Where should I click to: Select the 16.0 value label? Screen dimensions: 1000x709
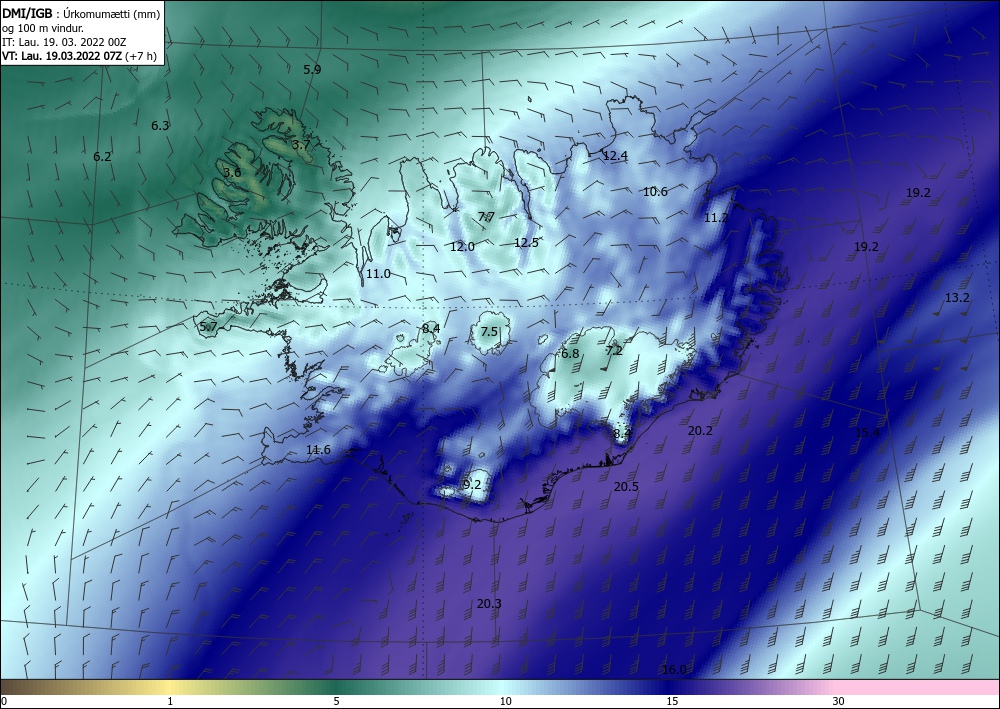pyautogui.click(x=674, y=670)
